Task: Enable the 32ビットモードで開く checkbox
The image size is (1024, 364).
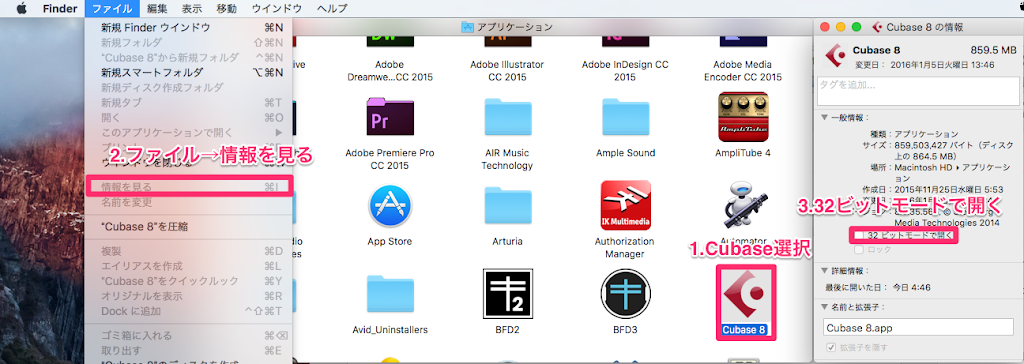Action: [x=859, y=235]
